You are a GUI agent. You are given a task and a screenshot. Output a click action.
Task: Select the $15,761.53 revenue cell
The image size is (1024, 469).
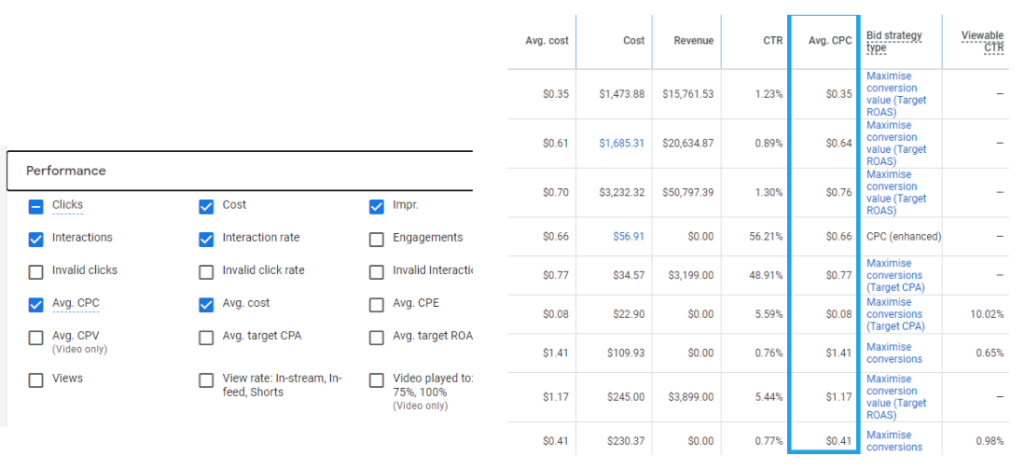(x=688, y=94)
